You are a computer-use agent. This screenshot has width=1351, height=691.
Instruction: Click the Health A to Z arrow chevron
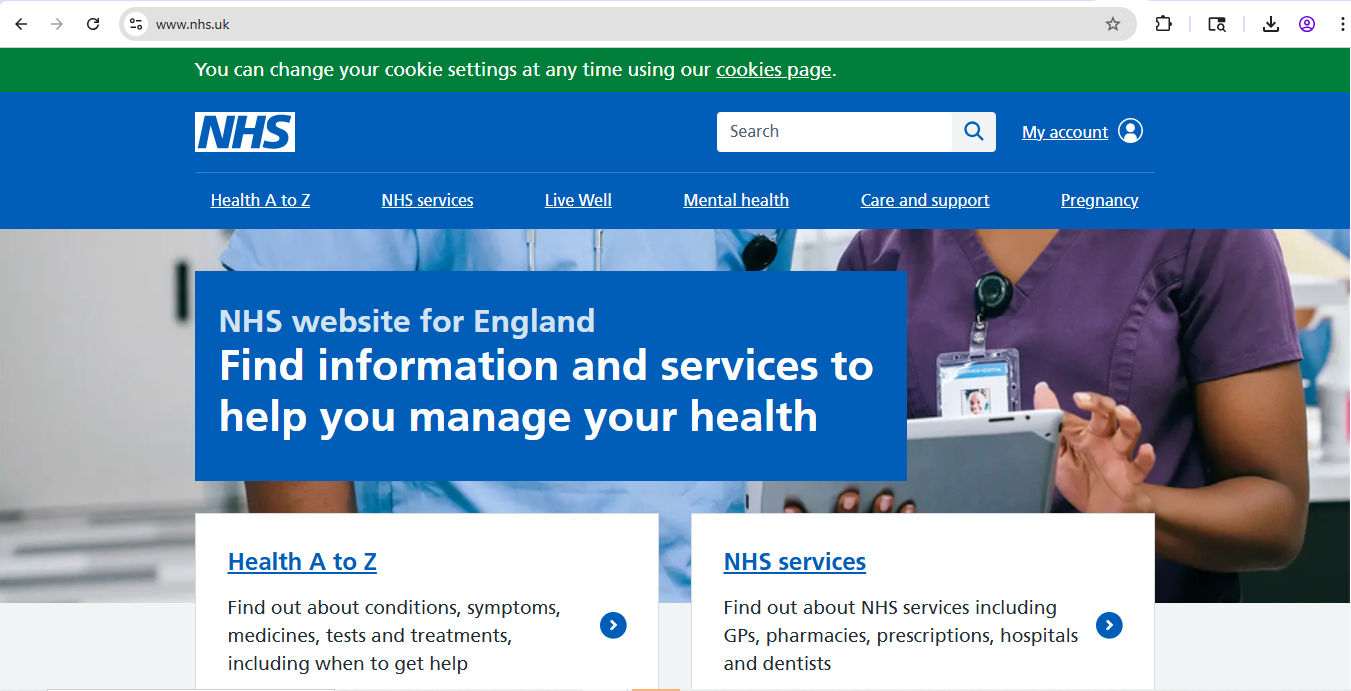(x=613, y=625)
